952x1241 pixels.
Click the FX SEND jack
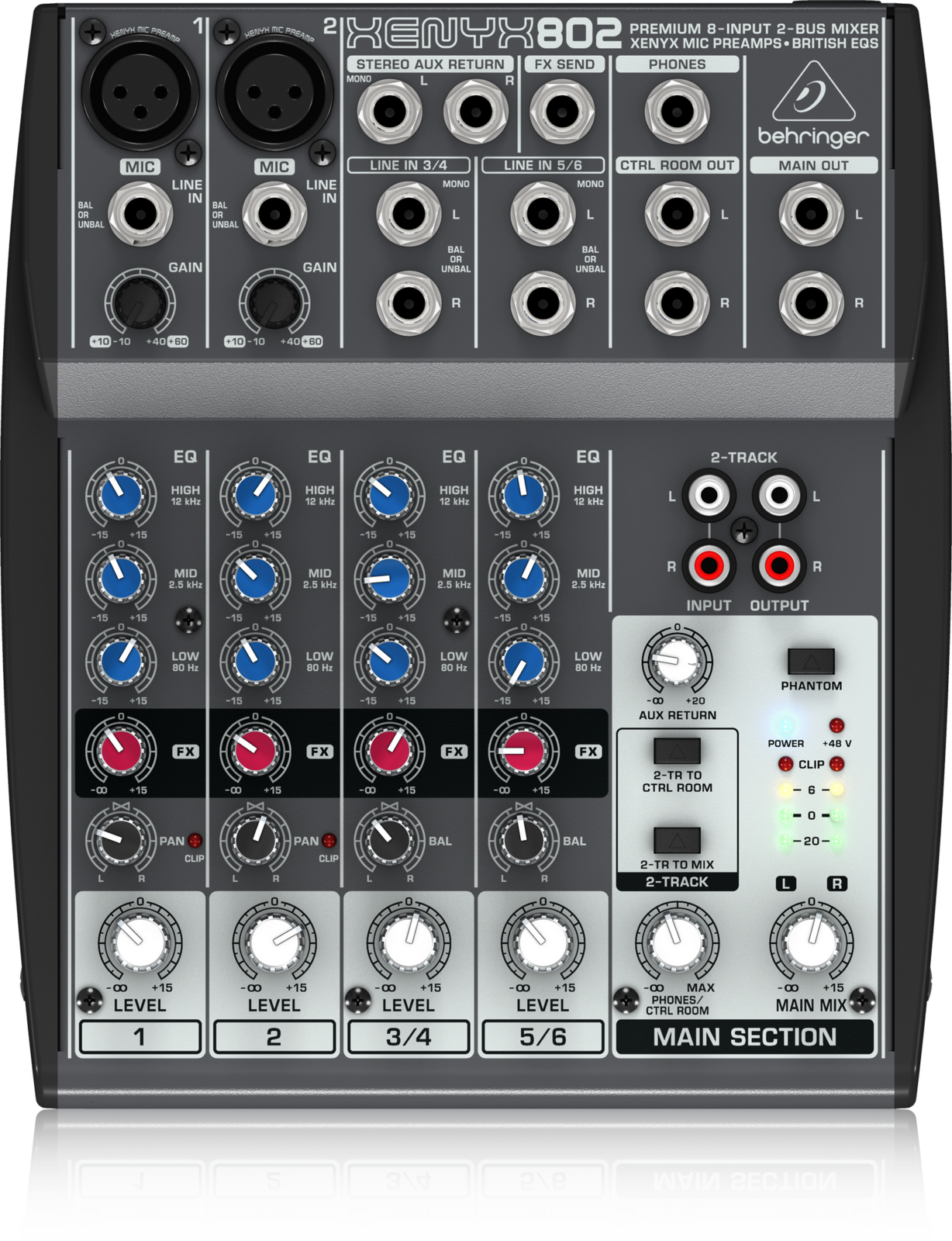pyautogui.click(x=562, y=111)
